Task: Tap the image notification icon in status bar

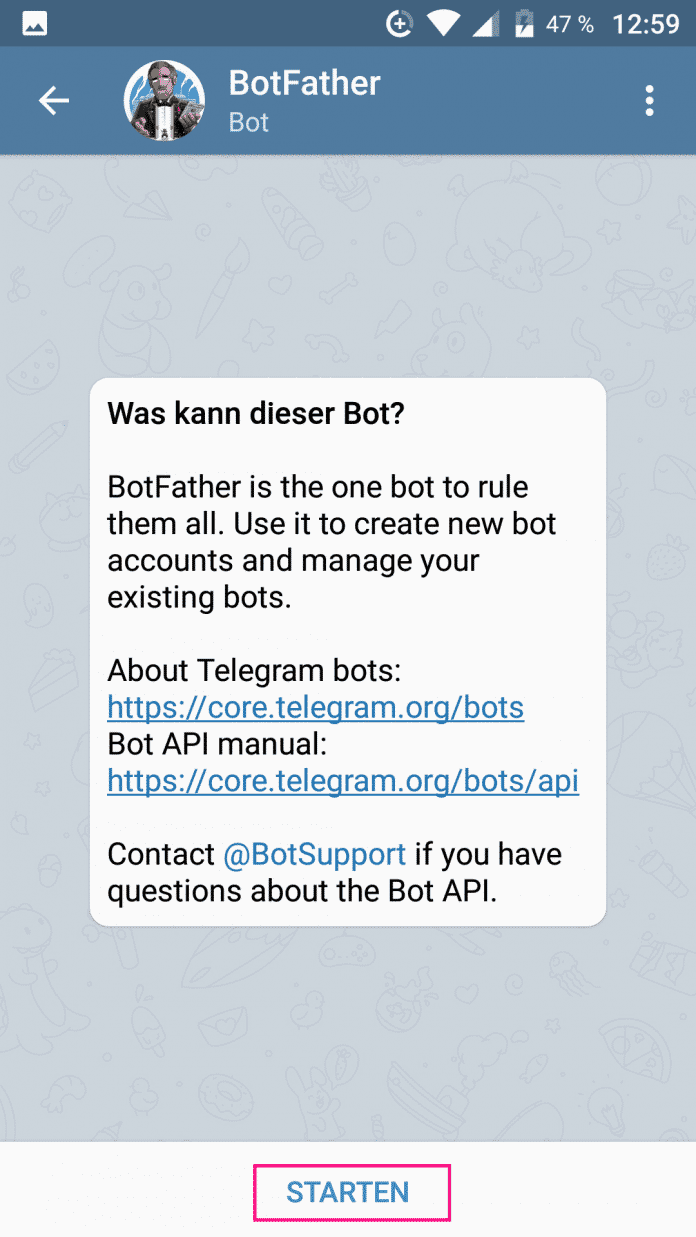Action: (35, 24)
